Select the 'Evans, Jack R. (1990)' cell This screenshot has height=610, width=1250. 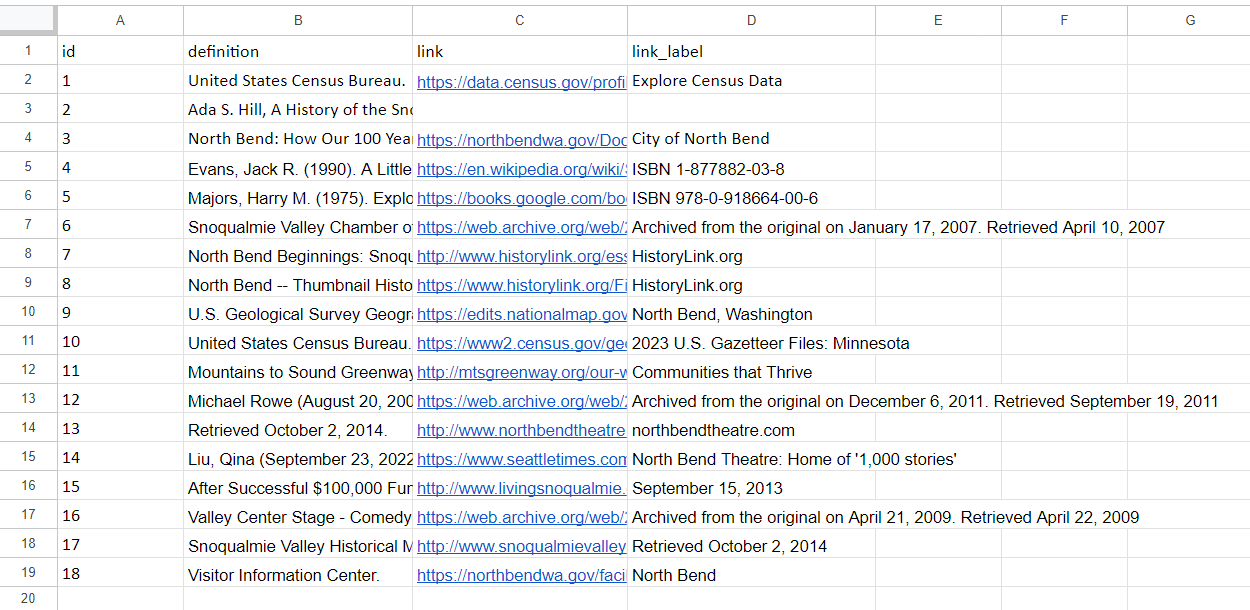click(x=298, y=168)
